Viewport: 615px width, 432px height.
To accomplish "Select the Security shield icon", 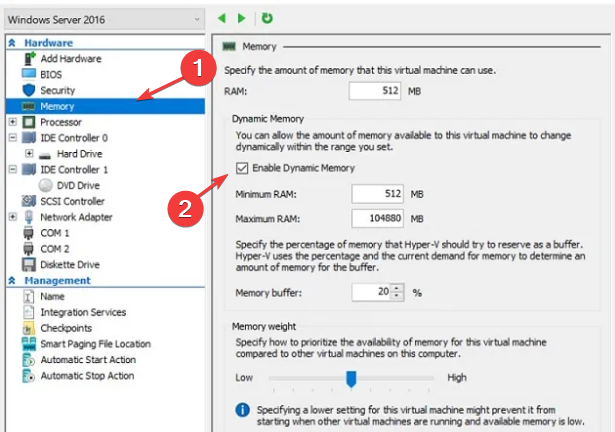I will click(x=29, y=90).
